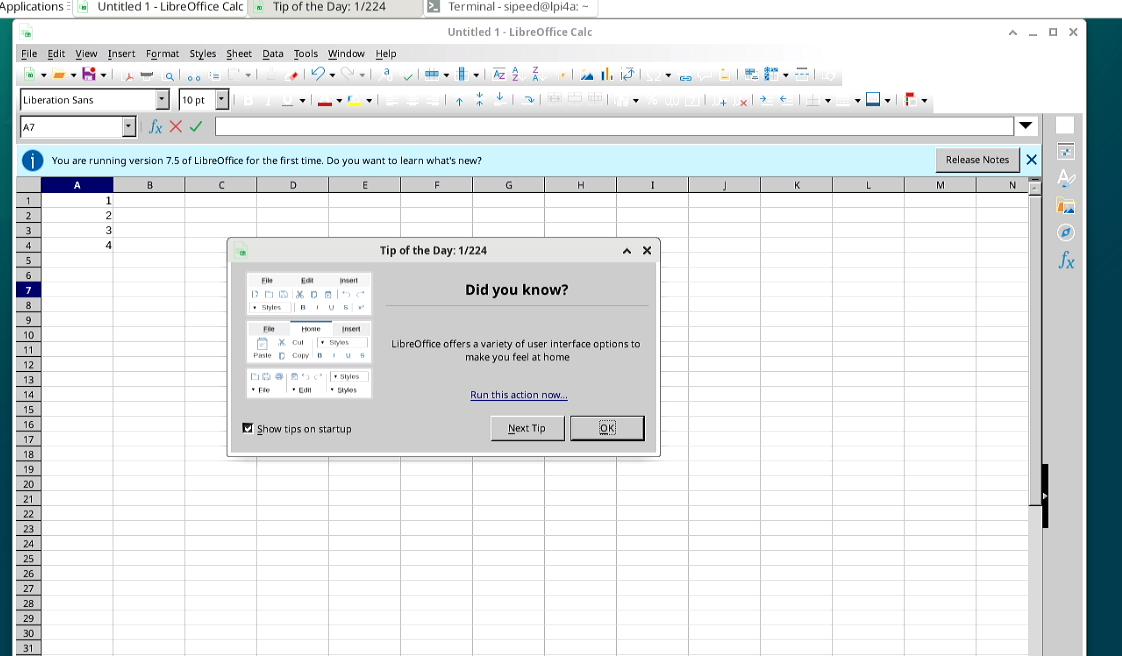Toggle Wrap Text icon
1122x656 pixels.
point(529,100)
